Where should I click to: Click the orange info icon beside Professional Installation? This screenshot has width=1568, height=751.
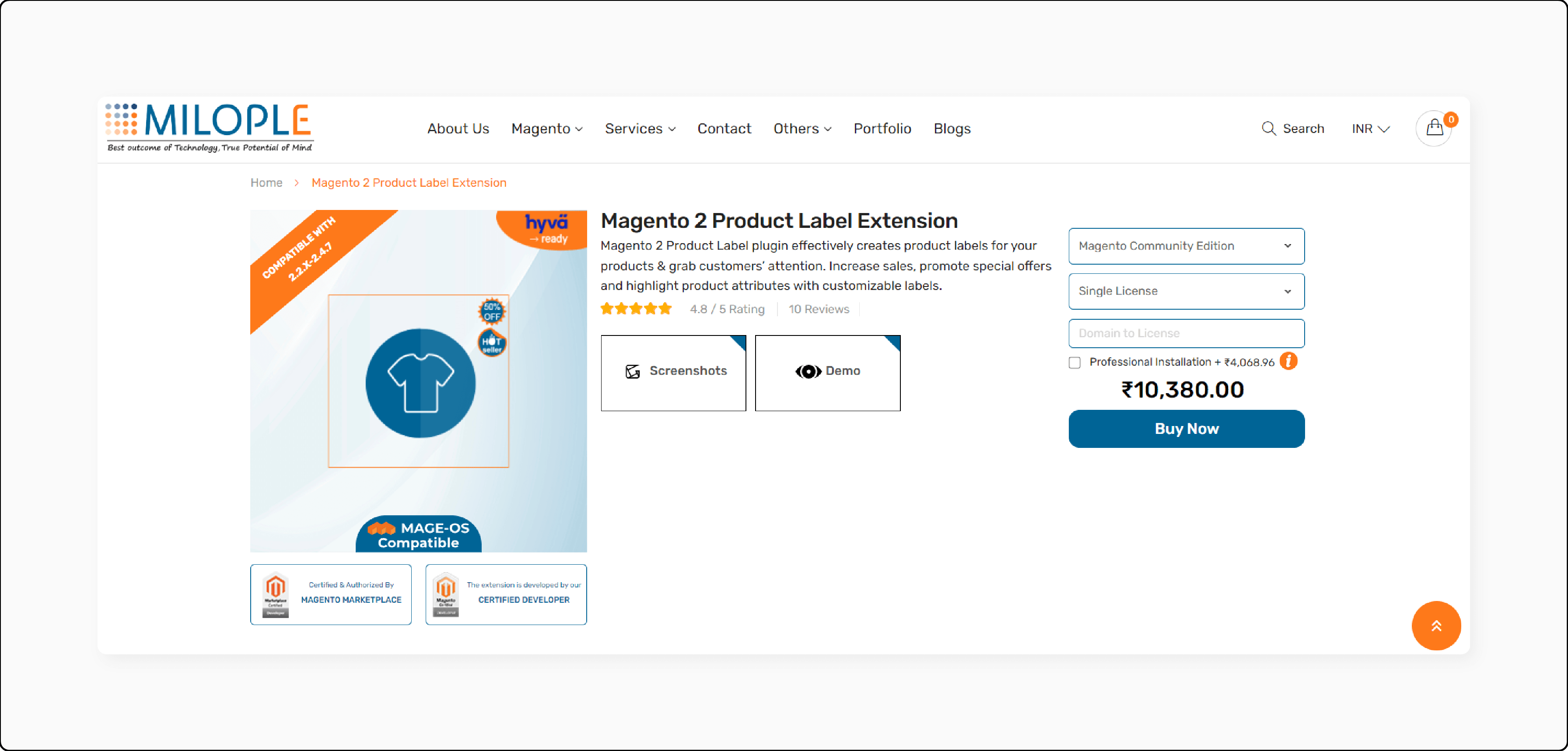point(1288,361)
